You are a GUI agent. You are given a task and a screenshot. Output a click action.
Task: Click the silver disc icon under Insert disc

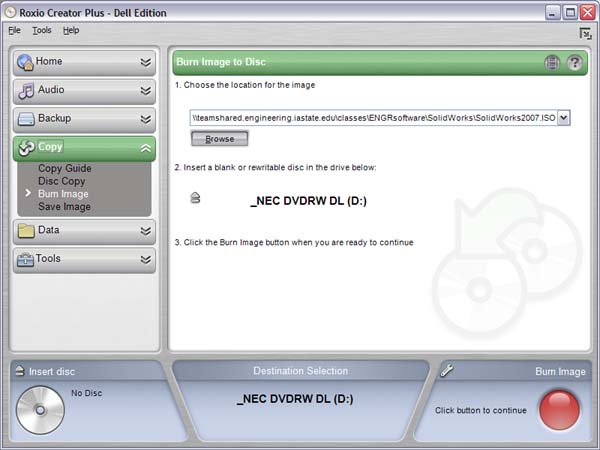tap(40, 410)
